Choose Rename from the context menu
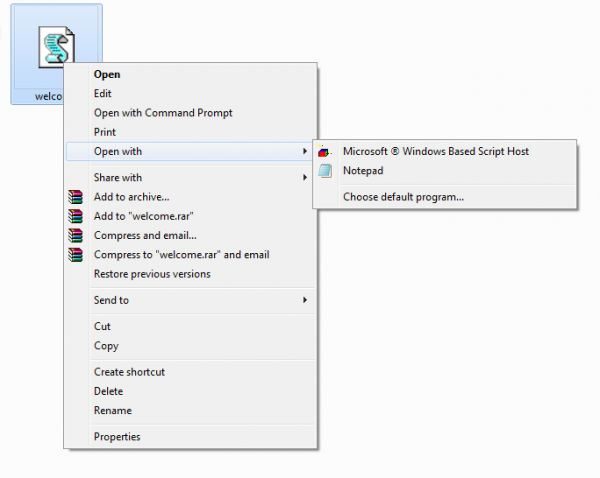This screenshot has width=600, height=478. click(190, 411)
